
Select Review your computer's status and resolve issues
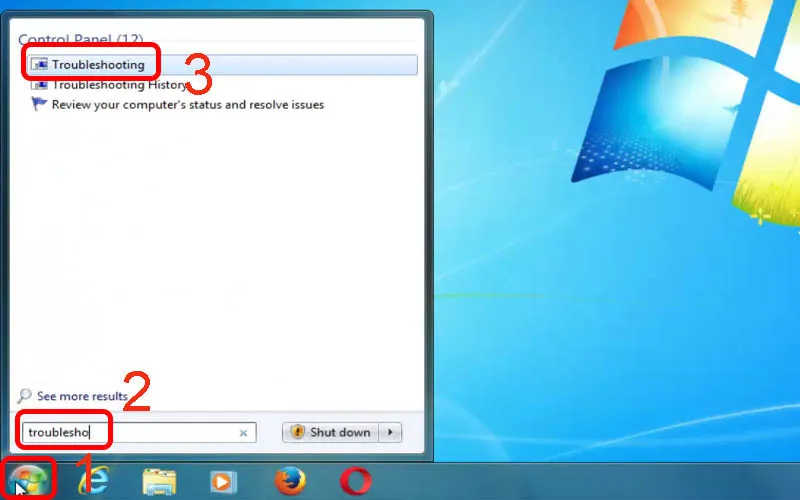pyautogui.click(x=187, y=104)
